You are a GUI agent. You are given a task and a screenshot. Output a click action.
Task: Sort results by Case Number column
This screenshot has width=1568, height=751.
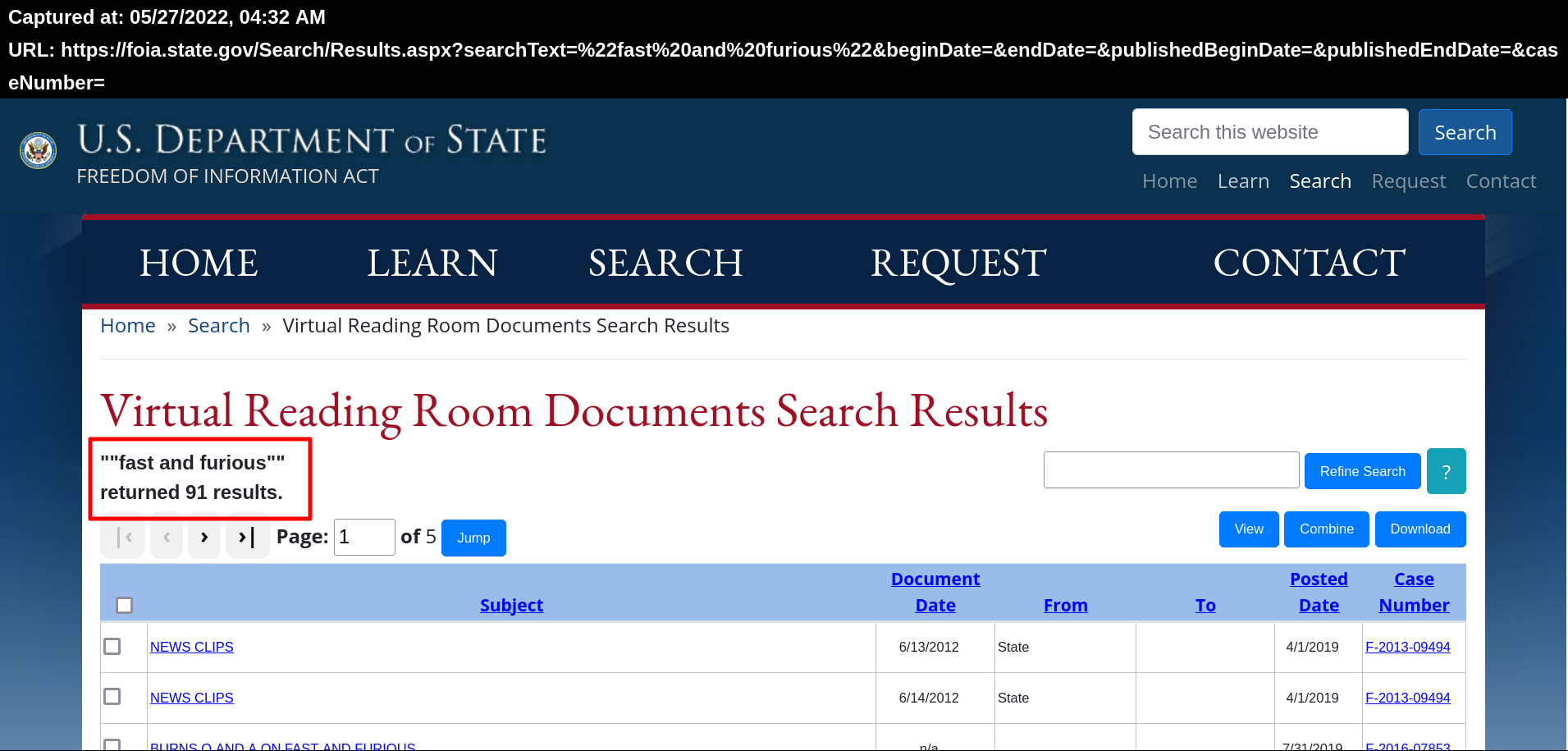[1414, 593]
